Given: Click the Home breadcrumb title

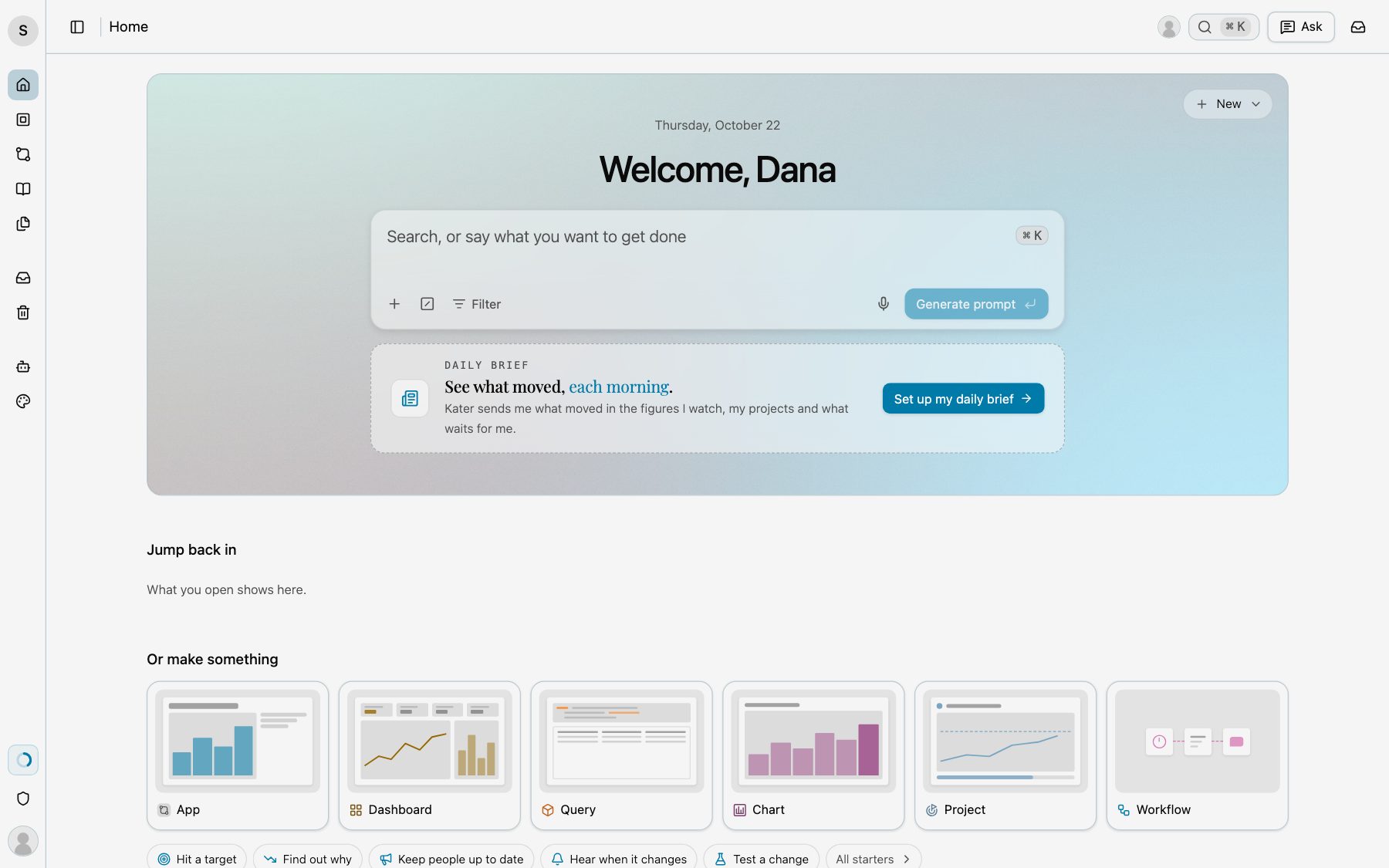Looking at the screenshot, I should [129, 27].
